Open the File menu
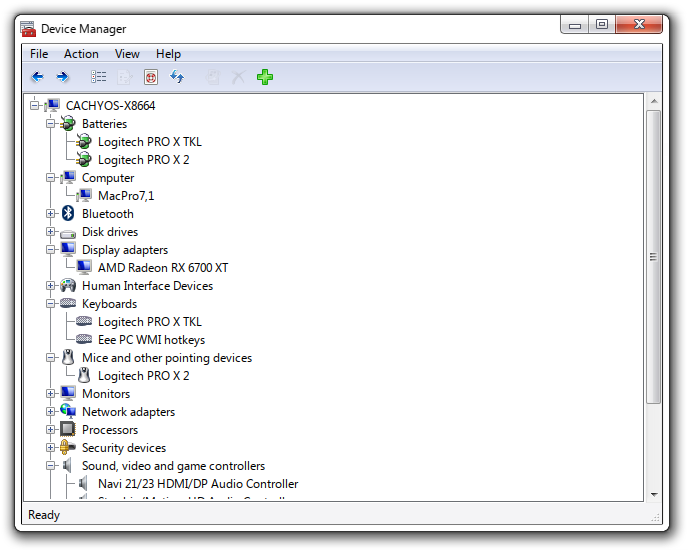This screenshot has height=552, width=690. tap(39, 54)
